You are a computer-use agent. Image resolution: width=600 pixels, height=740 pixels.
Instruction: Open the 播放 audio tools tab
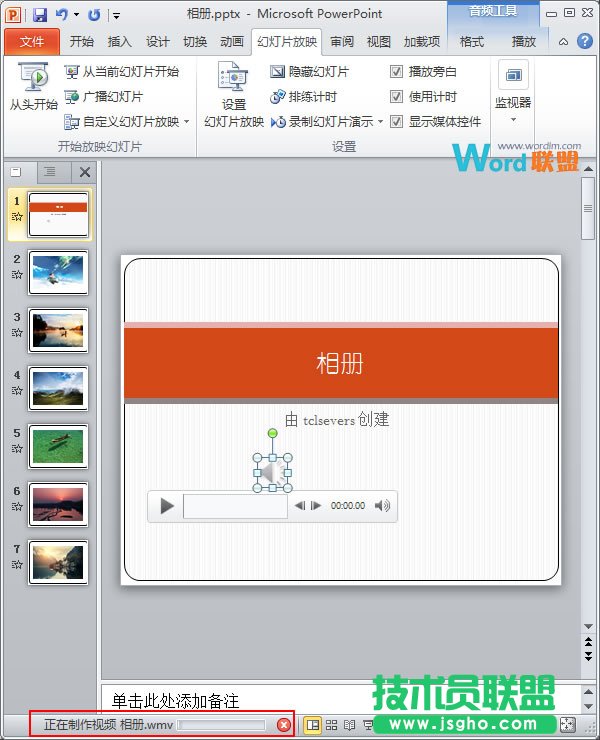pyautogui.click(x=524, y=42)
